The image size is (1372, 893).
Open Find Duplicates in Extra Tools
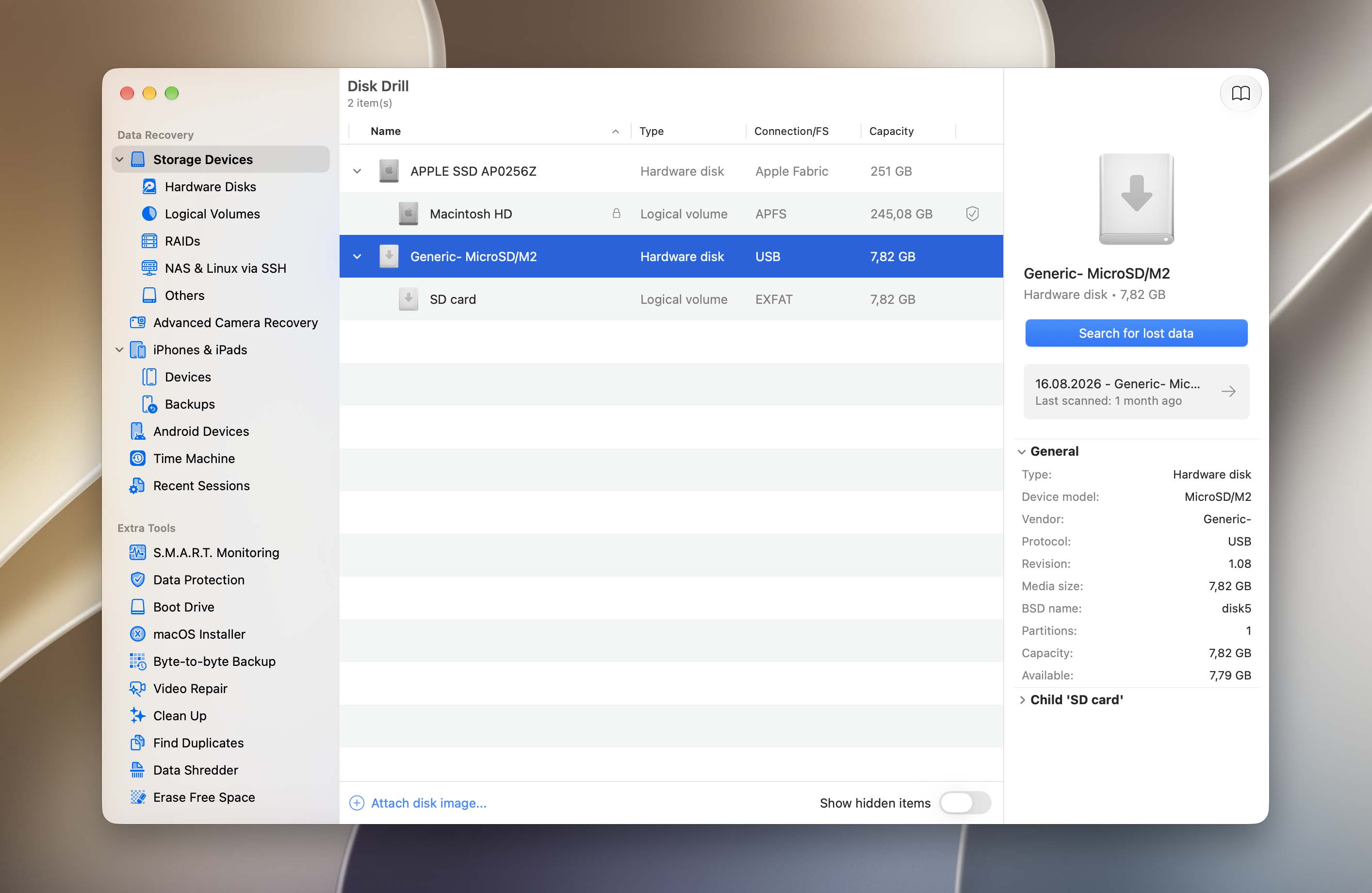coord(198,743)
